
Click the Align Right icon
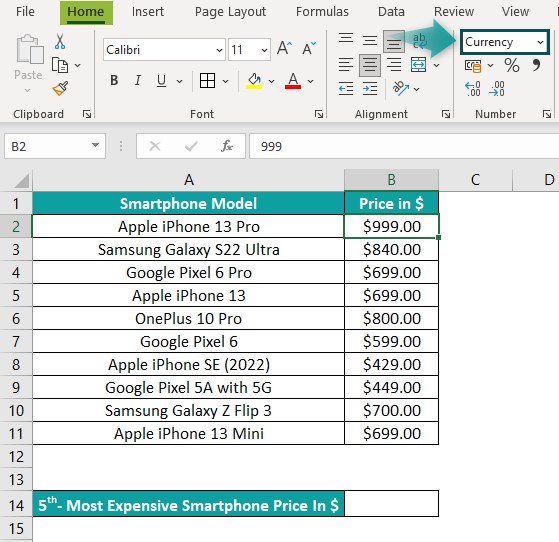pos(394,65)
